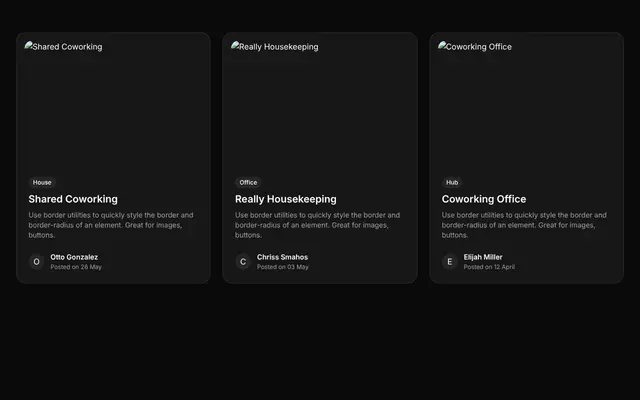Click the 'Posted on 26 May' date
The height and width of the screenshot is (400, 640).
coord(76,267)
